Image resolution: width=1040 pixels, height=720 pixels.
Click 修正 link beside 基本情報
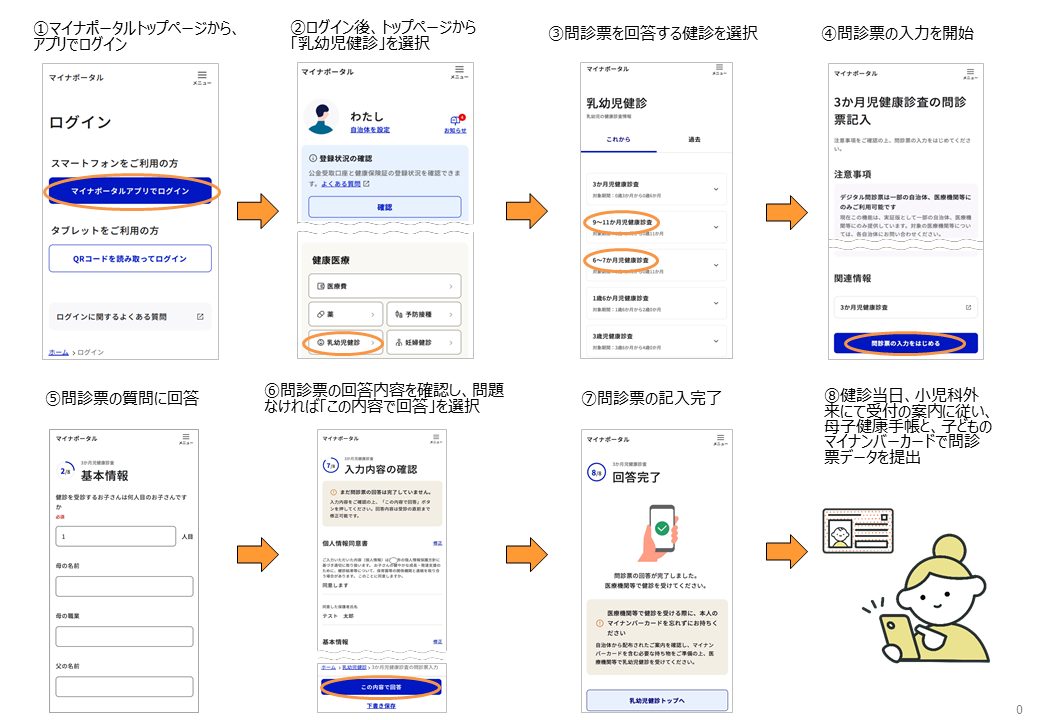438,642
